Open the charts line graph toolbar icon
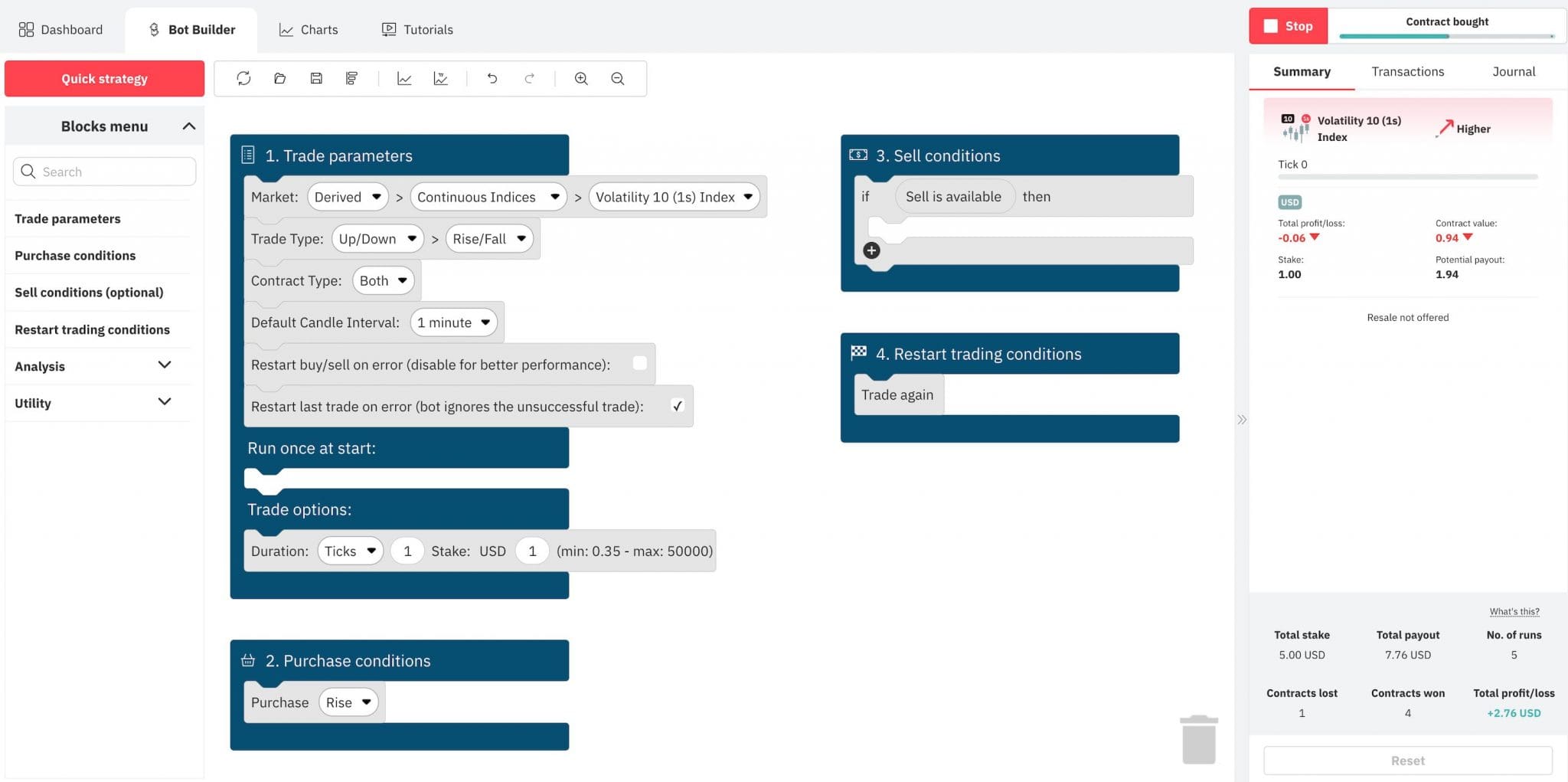The width and height of the screenshot is (1568, 782). [404, 78]
